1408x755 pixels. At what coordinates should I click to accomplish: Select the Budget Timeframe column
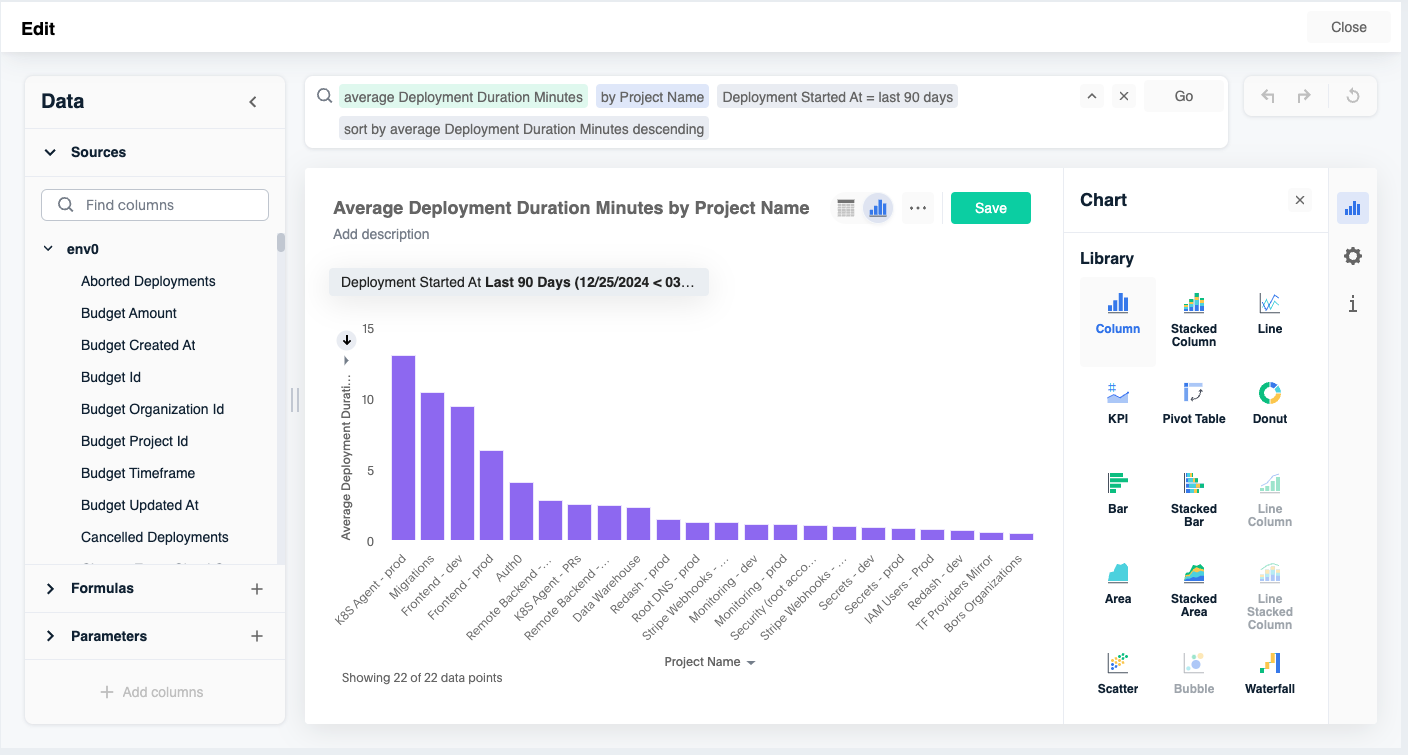coord(138,473)
